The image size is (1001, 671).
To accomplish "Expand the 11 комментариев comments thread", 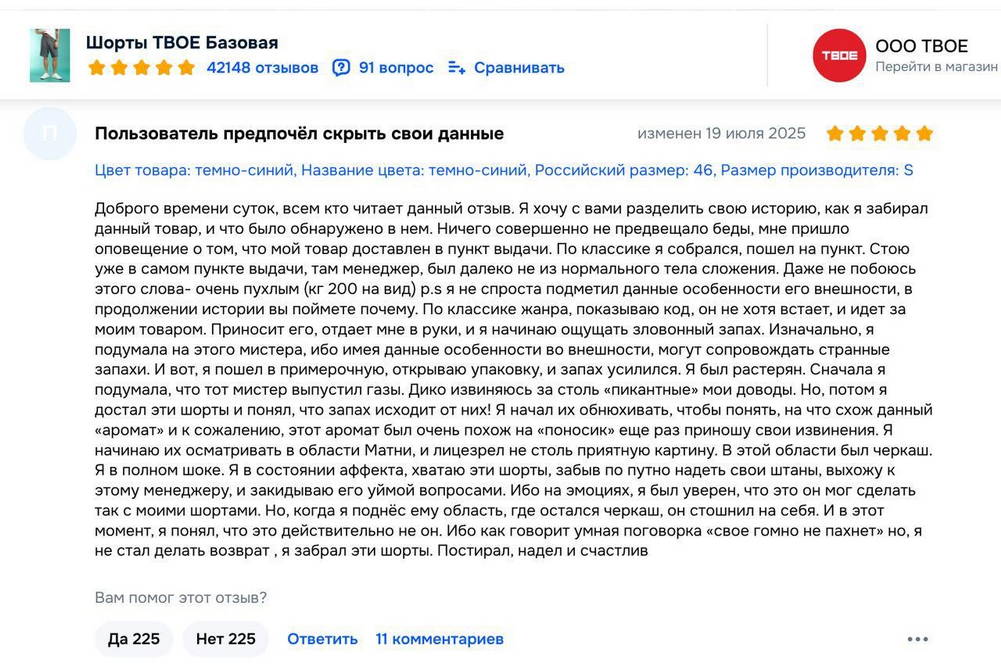I will (439, 639).
